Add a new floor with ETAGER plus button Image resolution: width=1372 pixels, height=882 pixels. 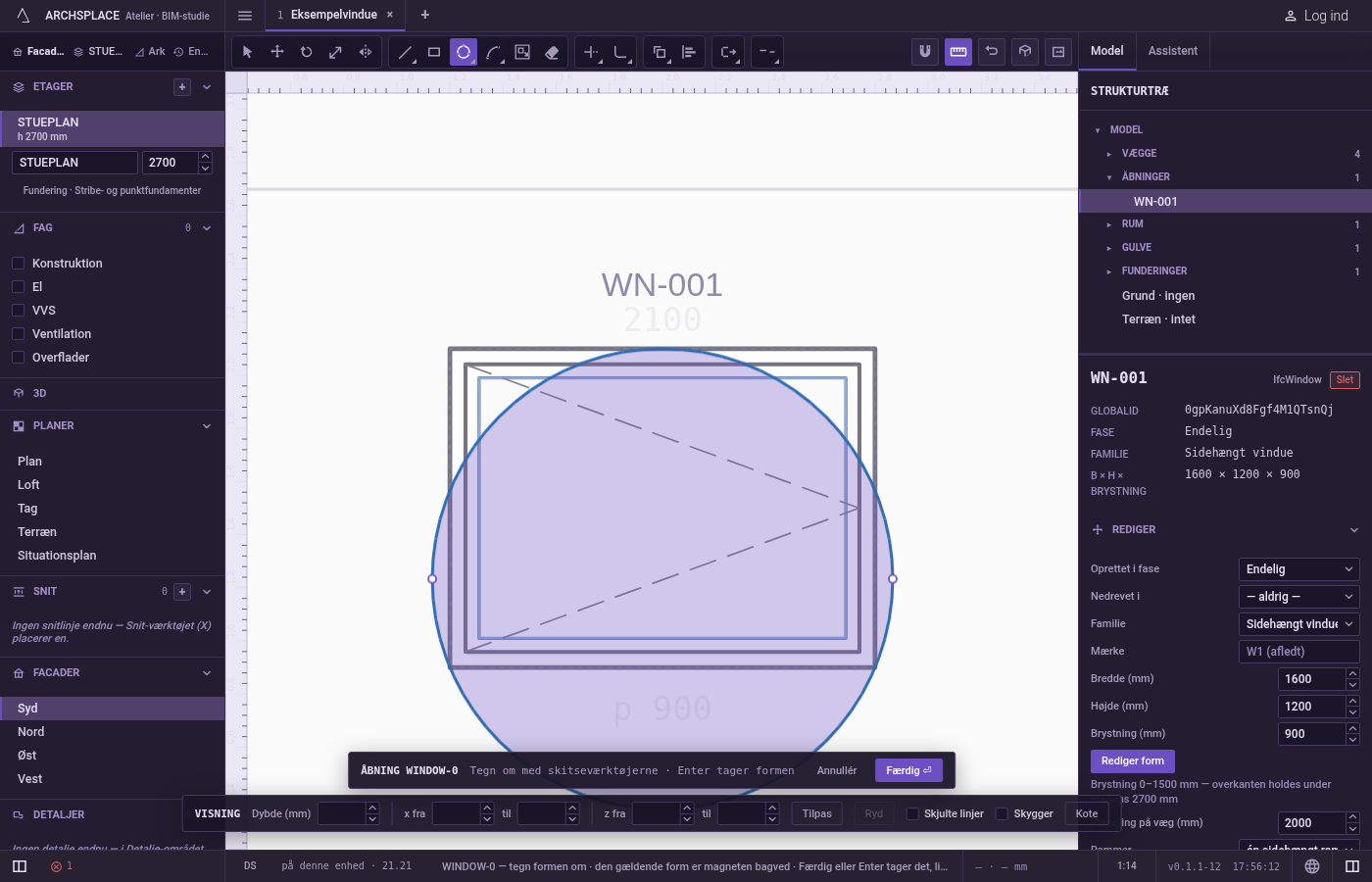[182, 87]
